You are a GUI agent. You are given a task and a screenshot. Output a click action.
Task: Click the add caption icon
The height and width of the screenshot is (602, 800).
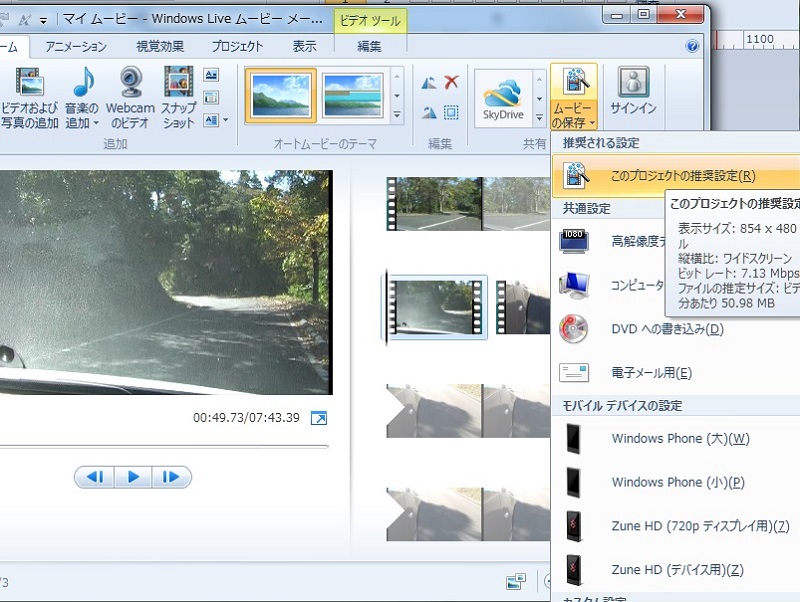tap(211, 97)
